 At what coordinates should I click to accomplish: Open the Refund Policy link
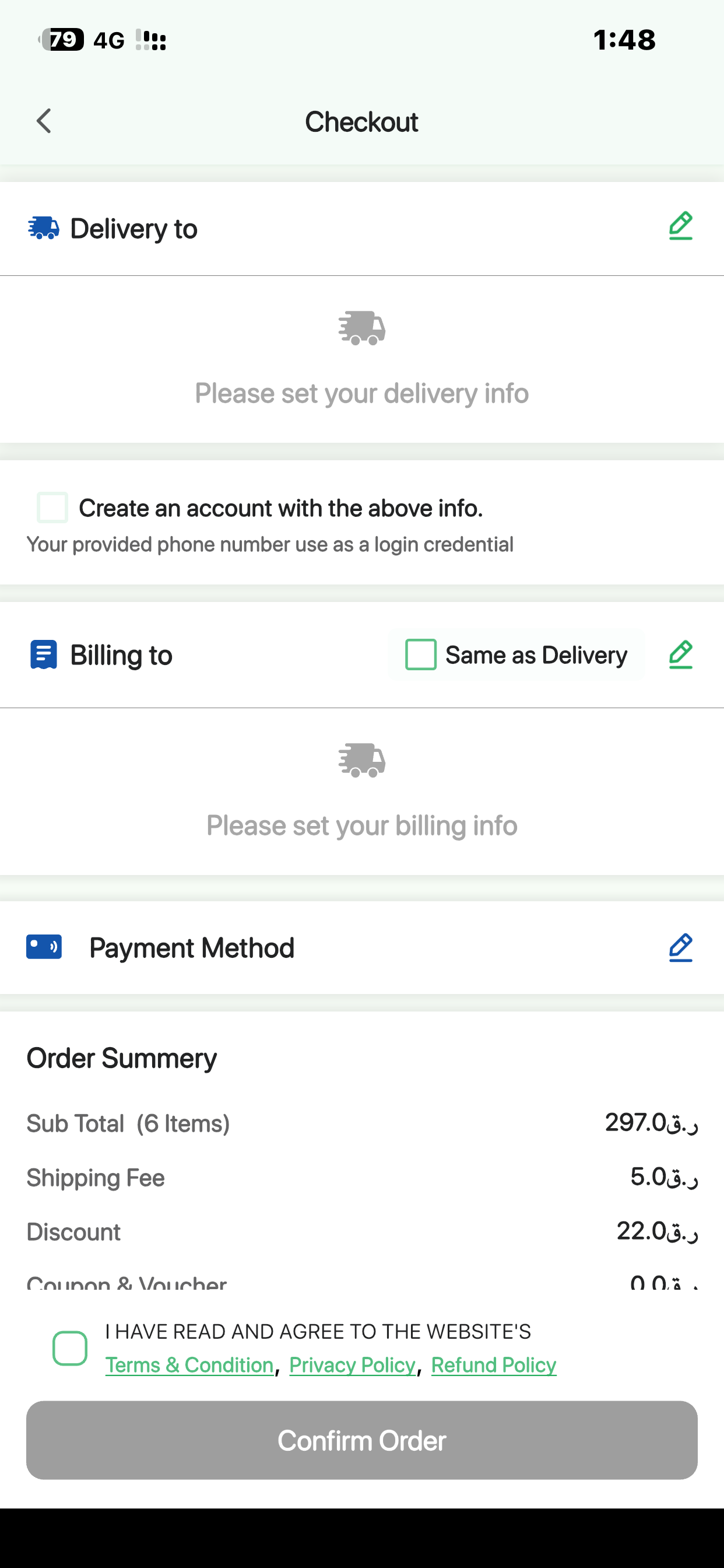tap(494, 1366)
